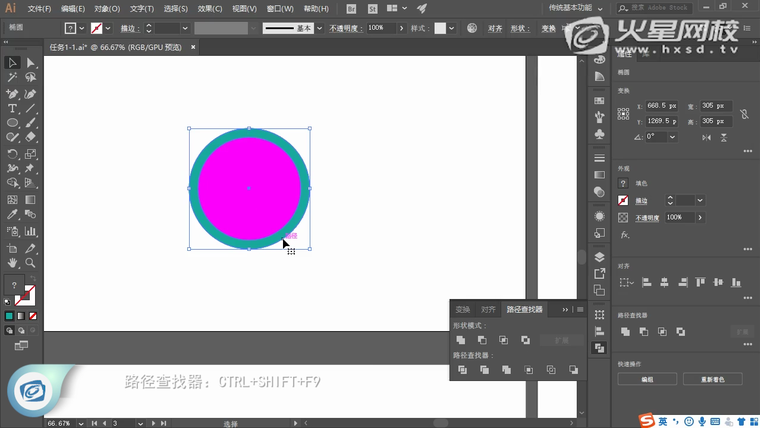The width and height of the screenshot is (760, 428).
Task: Click the Zoom tool in toolbox
Action: [30, 263]
